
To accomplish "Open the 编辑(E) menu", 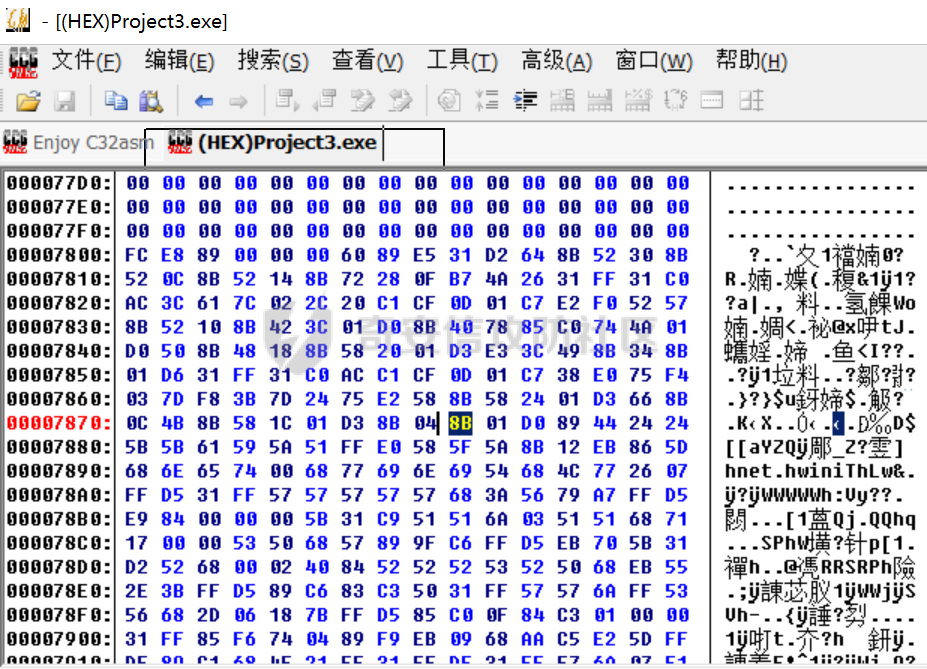I will tap(179, 62).
